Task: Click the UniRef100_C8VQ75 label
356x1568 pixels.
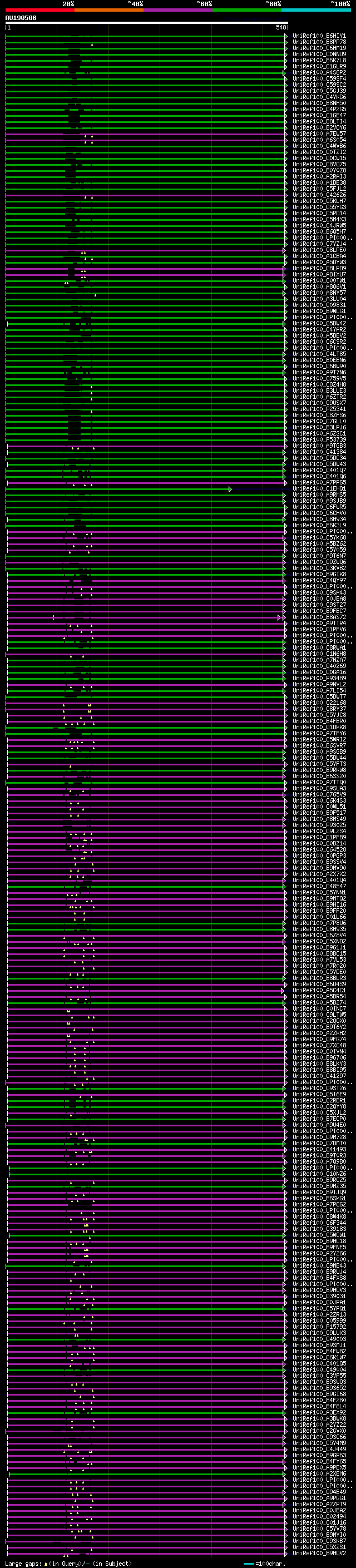Action: point(319,164)
